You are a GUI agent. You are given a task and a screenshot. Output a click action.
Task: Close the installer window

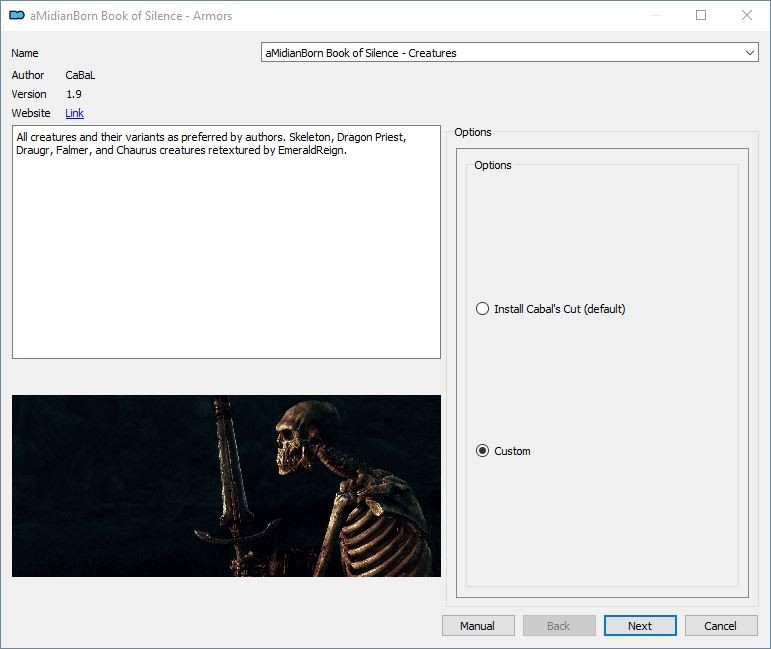click(x=747, y=15)
